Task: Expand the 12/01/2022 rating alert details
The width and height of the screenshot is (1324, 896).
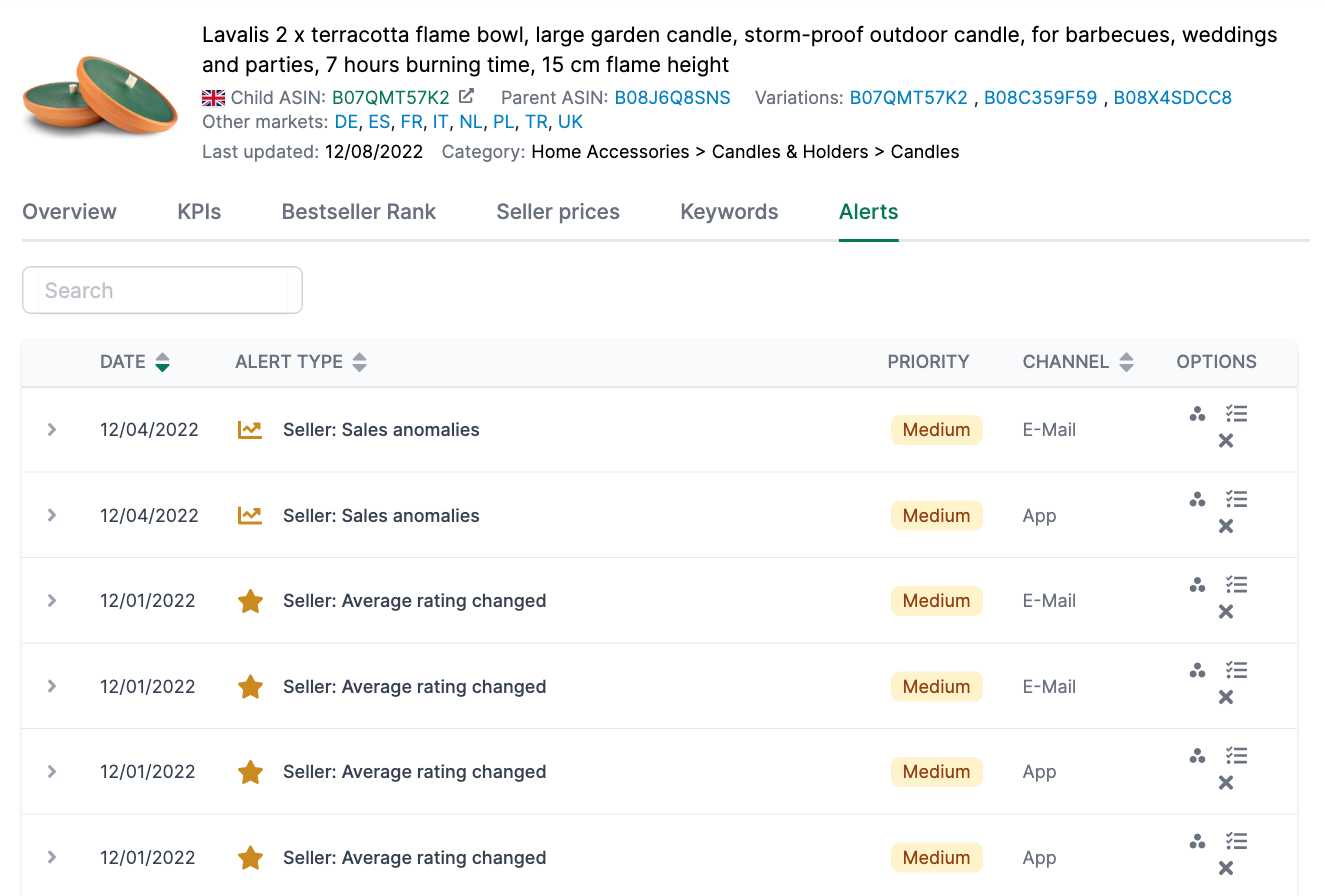Action: click(x=50, y=601)
